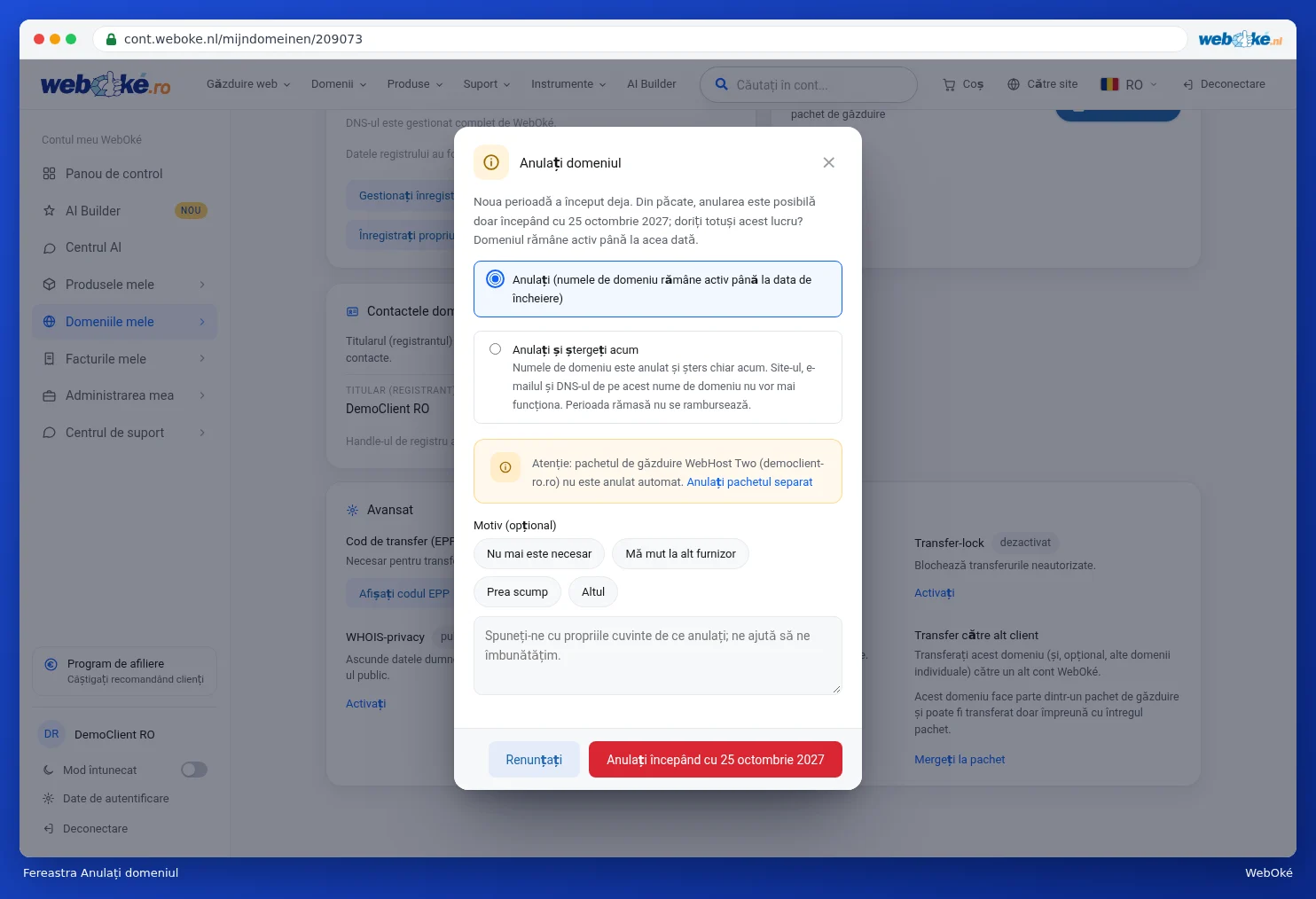This screenshot has width=1316, height=899.
Task: Choose reason Mă mut la alt furnizor
Action: [680, 554]
